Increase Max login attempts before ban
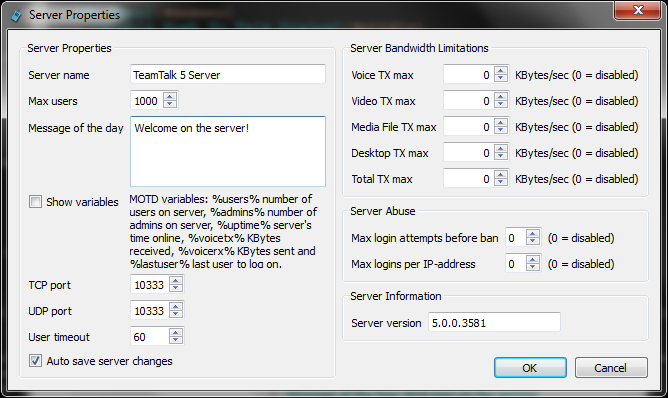Screen dimensions: 668x398 pos(533,233)
